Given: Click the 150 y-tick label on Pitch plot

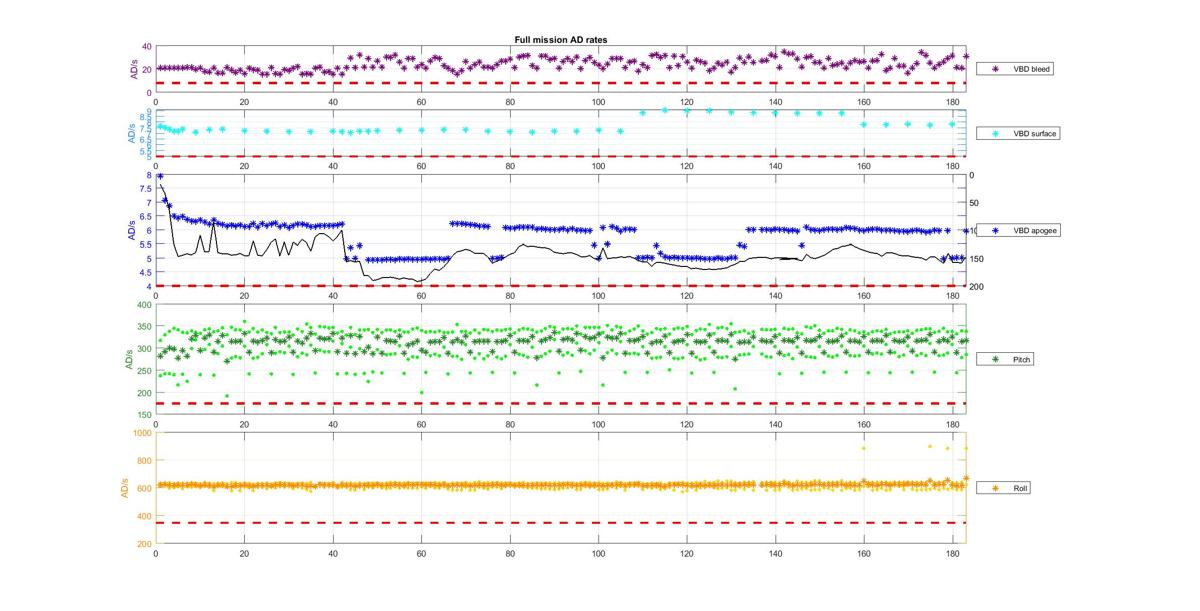Looking at the screenshot, I should point(146,414).
